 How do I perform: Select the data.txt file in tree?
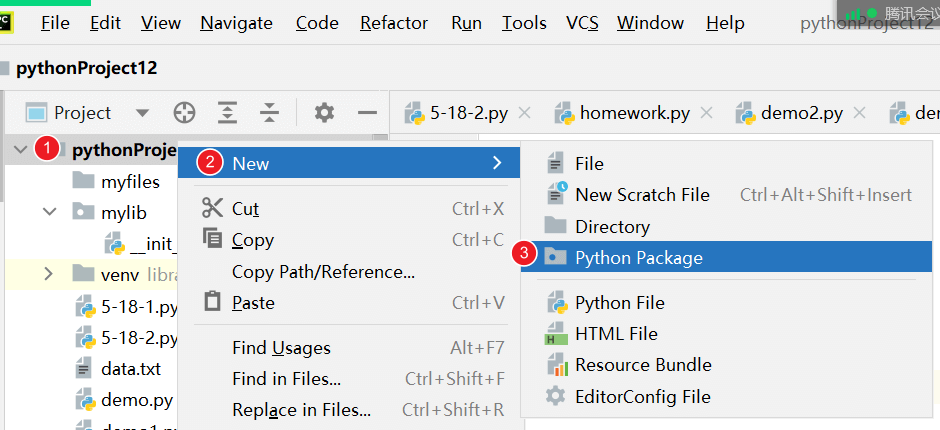[x=130, y=368]
